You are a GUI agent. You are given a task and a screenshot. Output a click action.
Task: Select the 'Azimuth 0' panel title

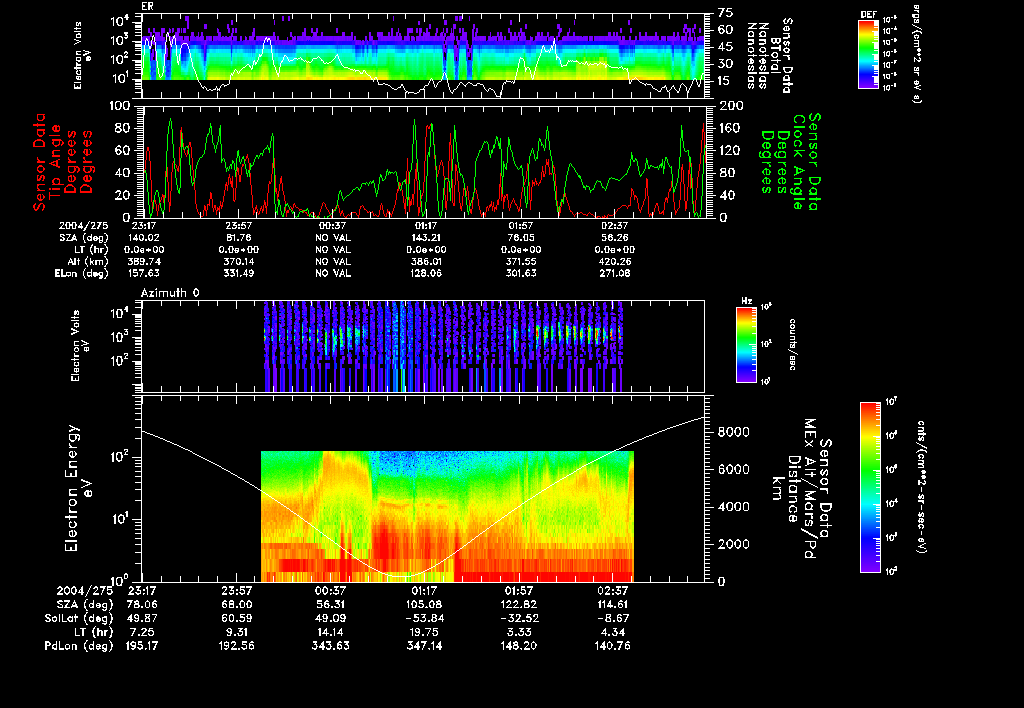coord(170,293)
